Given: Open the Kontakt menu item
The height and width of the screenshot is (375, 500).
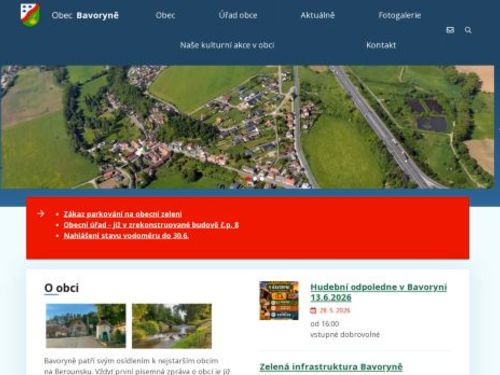Looking at the screenshot, I should click(381, 45).
